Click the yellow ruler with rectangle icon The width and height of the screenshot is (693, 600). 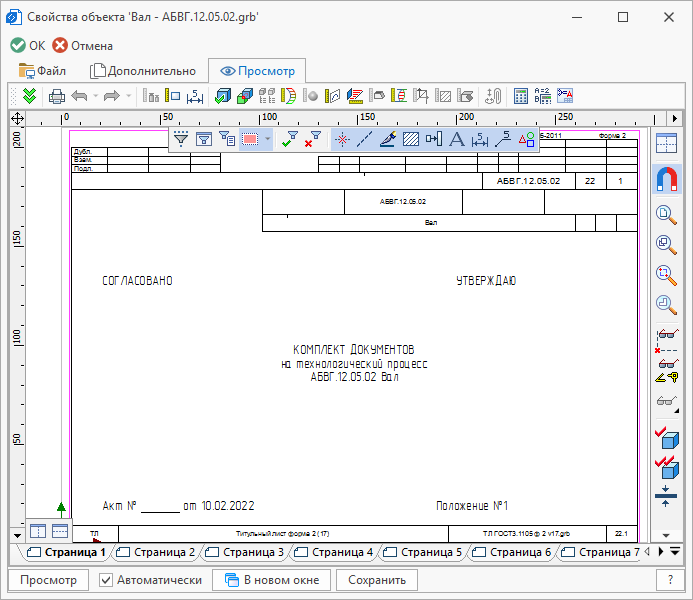click(x=172, y=96)
